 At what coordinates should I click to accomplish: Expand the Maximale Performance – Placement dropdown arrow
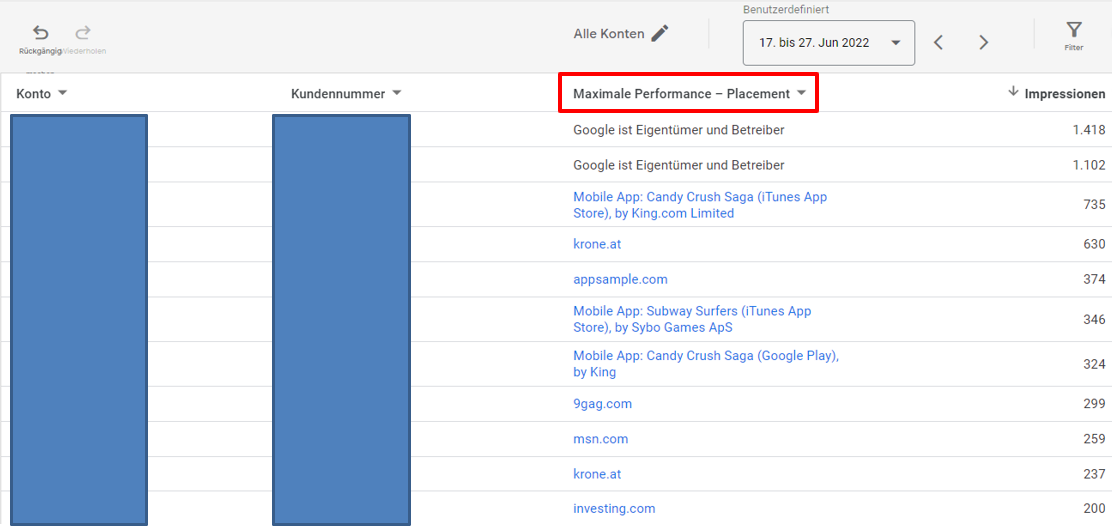801,93
